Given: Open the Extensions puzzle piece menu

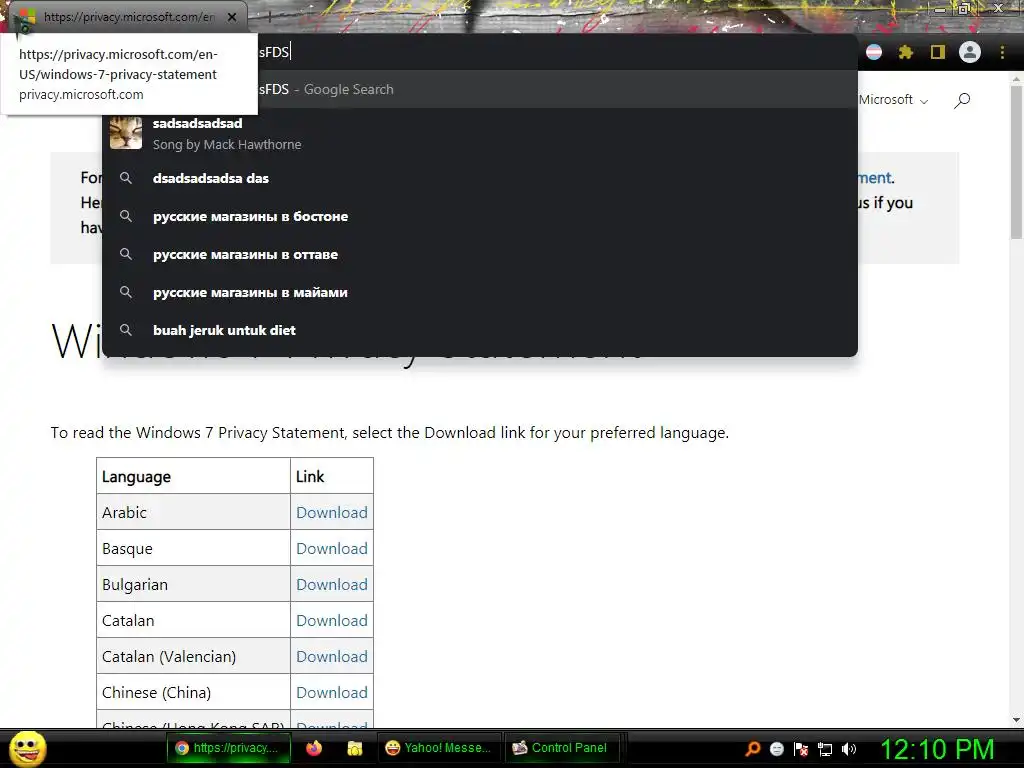Looking at the screenshot, I should pyautogui.click(x=906, y=52).
